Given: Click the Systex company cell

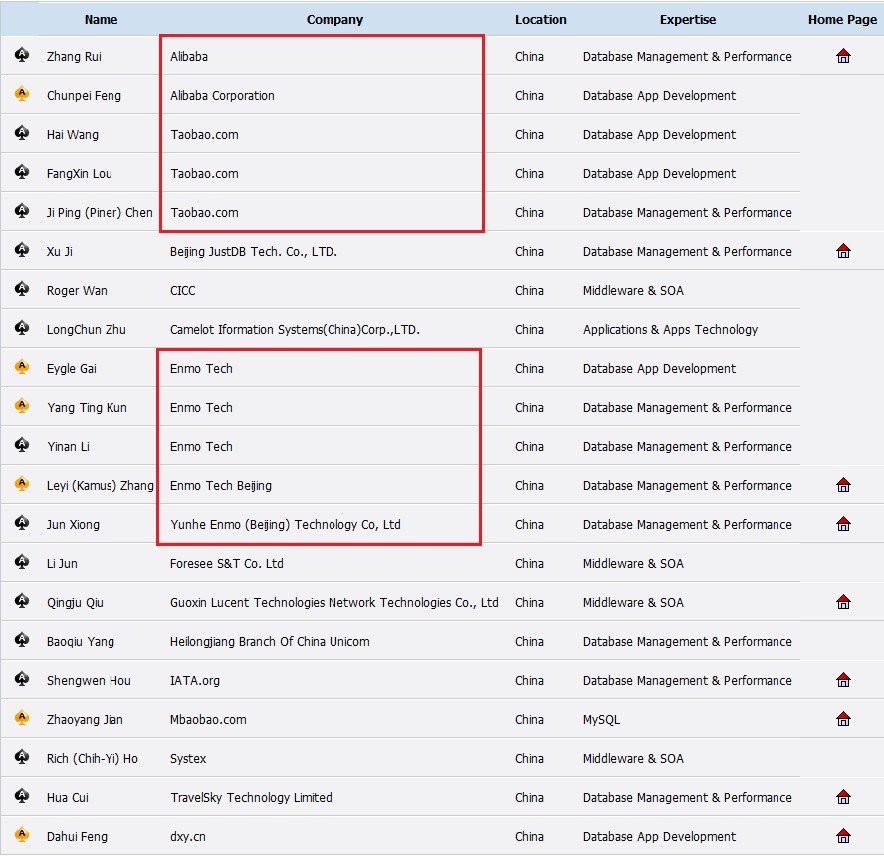Looking at the screenshot, I should (x=188, y=758).
